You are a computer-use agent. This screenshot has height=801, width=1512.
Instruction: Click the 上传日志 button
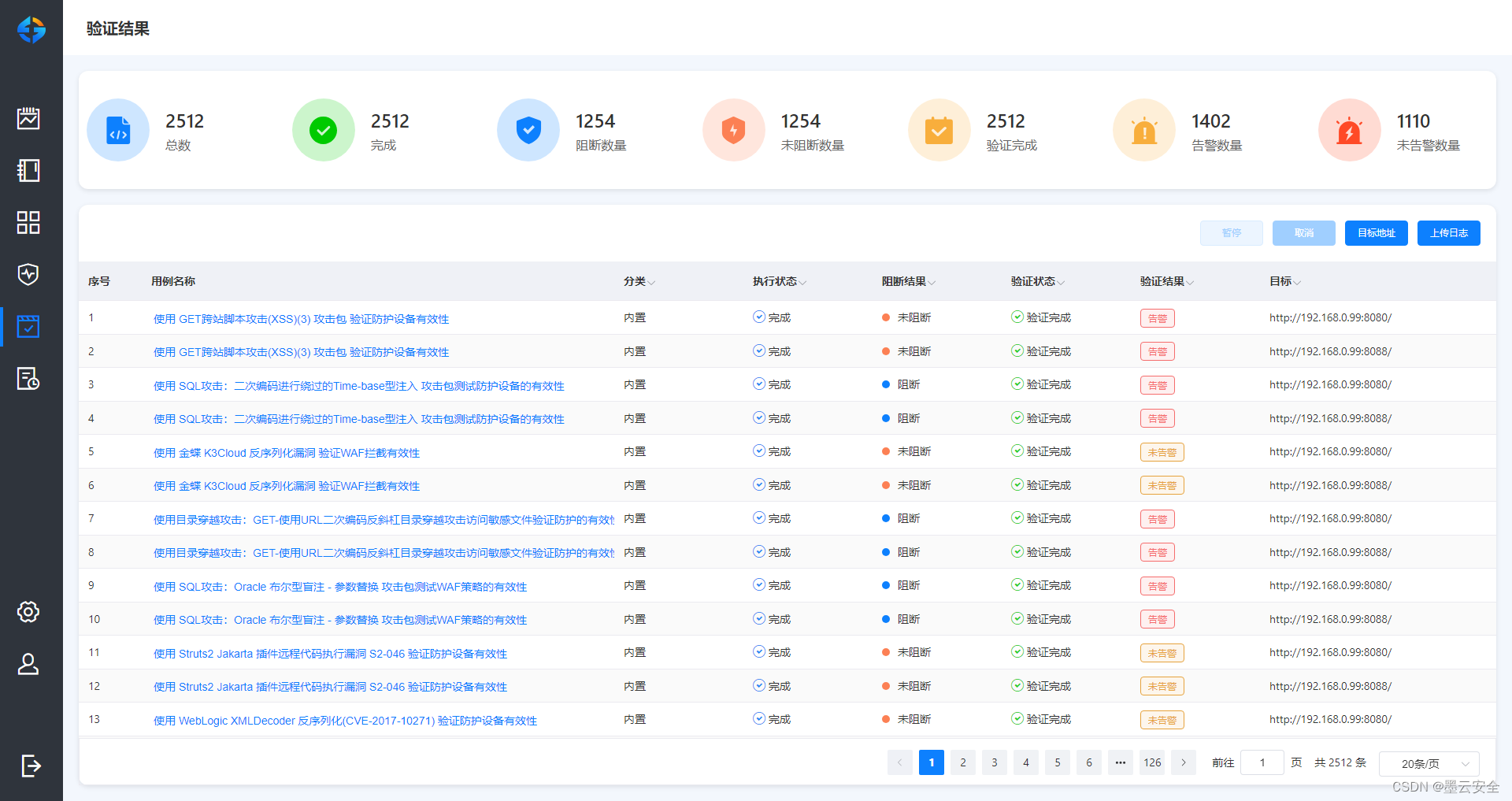[x=1449, y=233]
